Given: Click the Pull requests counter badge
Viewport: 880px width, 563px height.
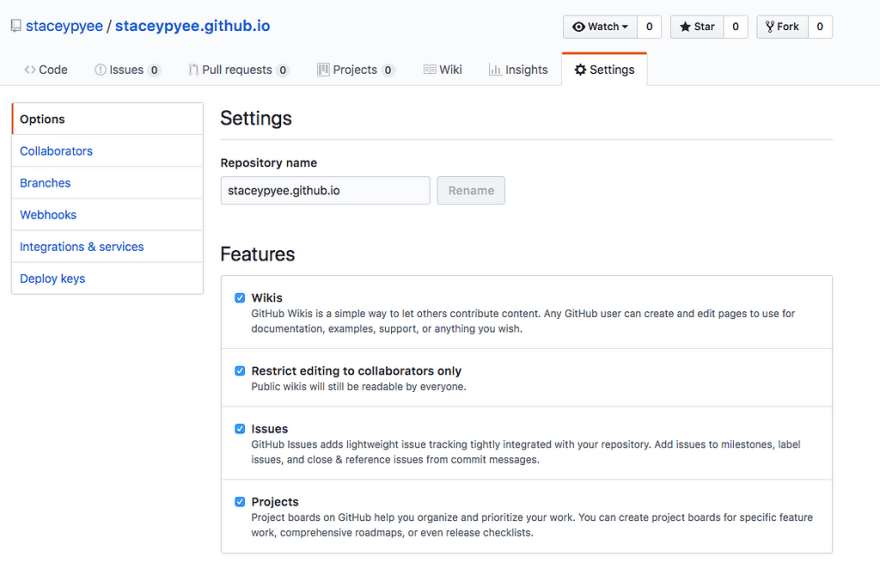Looking at the screenshot, I should click(x=283, y=70).
